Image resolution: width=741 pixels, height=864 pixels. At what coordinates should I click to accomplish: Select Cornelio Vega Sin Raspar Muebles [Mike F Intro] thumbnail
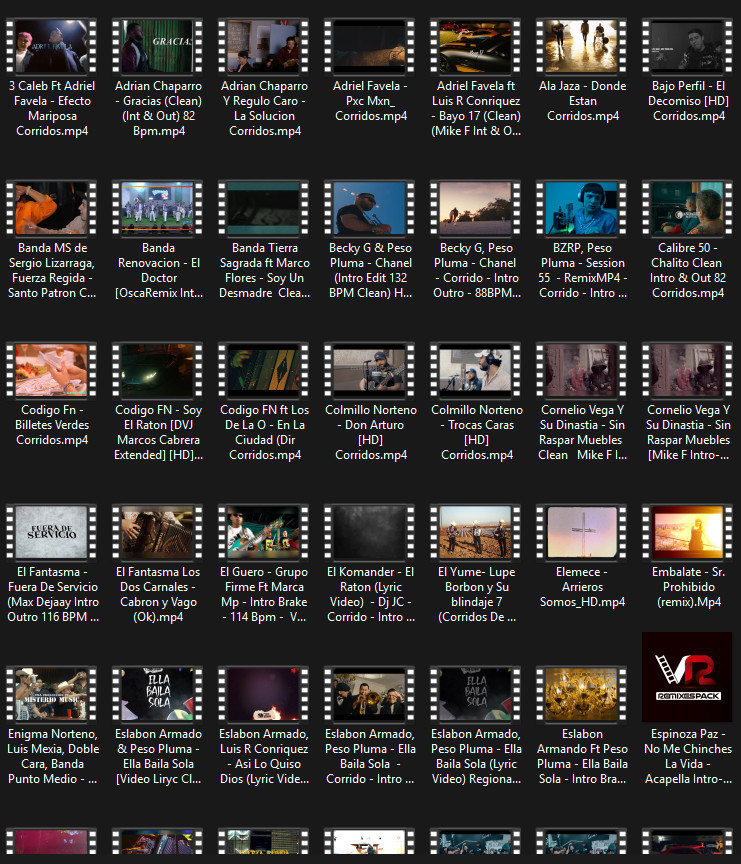[688, 370]
